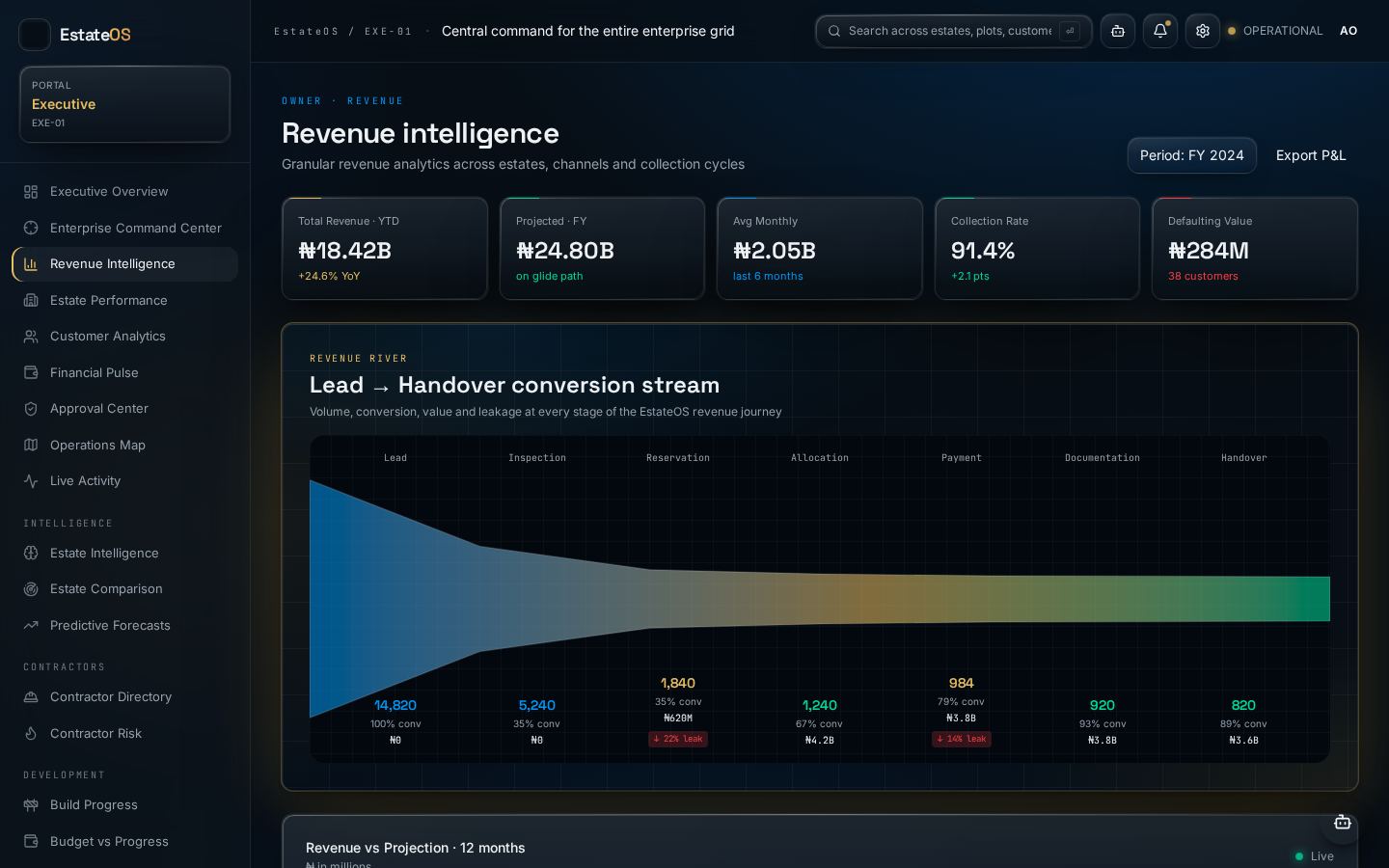Click the 22% leak badge under Reservation
The image size is (1389, 868).
coord(678,739)
